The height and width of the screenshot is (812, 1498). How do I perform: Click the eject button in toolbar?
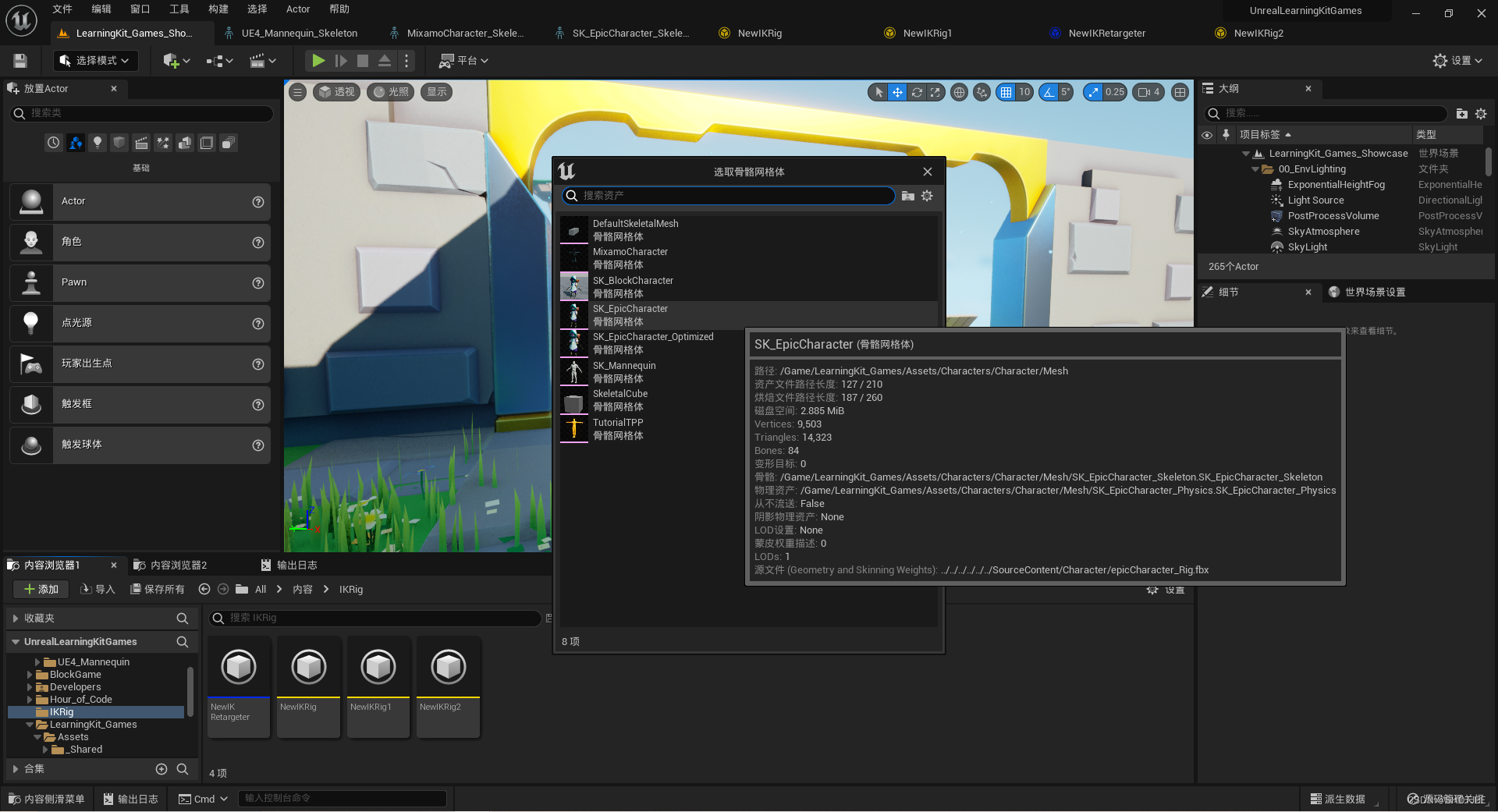385,61
